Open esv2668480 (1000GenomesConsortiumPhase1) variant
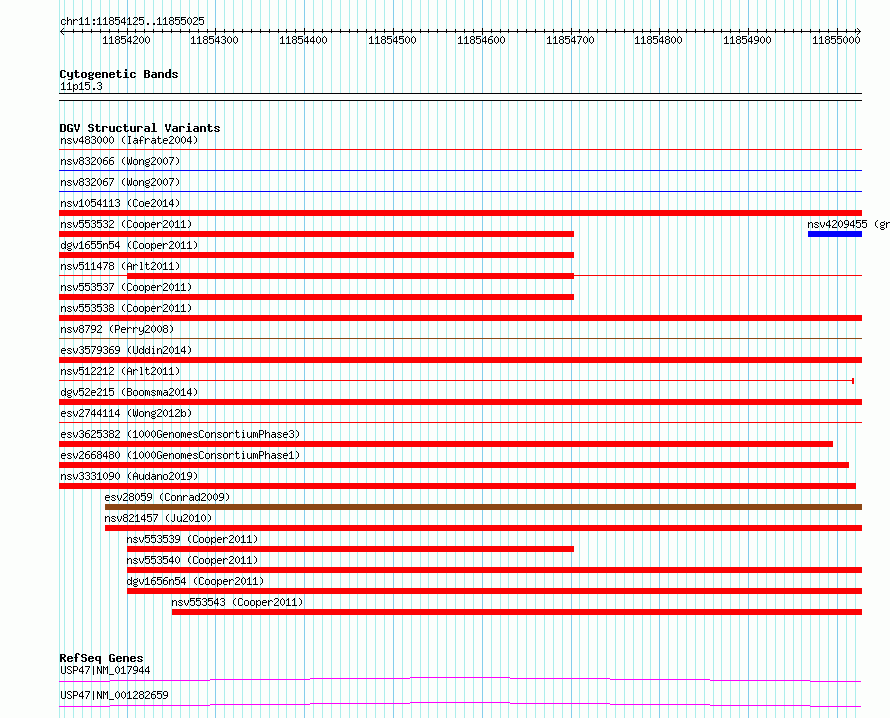Image resolution: width=890 pixels, height=718 pixels. click(x=180, y=455)
